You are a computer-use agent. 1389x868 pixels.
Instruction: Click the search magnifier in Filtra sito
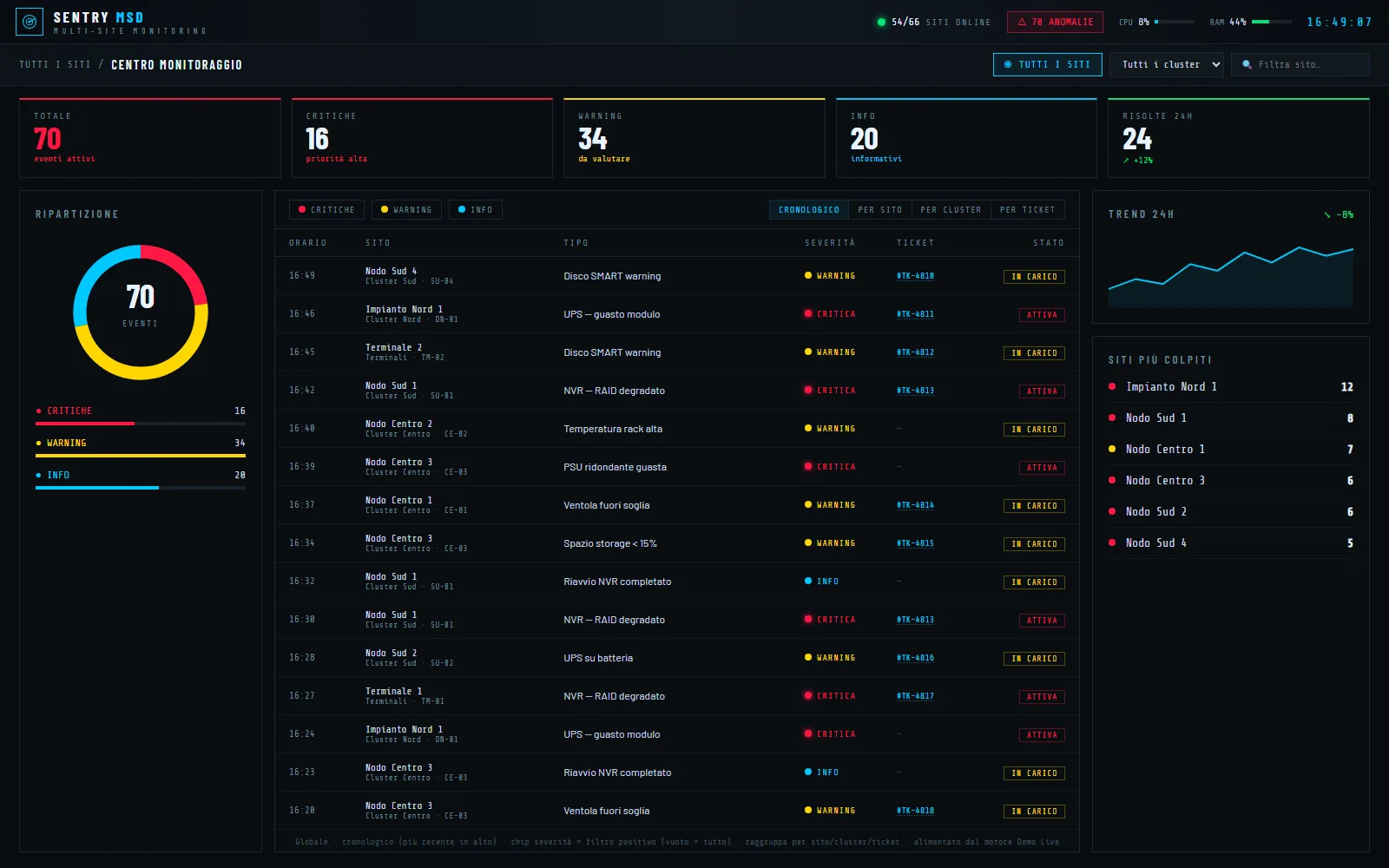(x=1247, y=64)
